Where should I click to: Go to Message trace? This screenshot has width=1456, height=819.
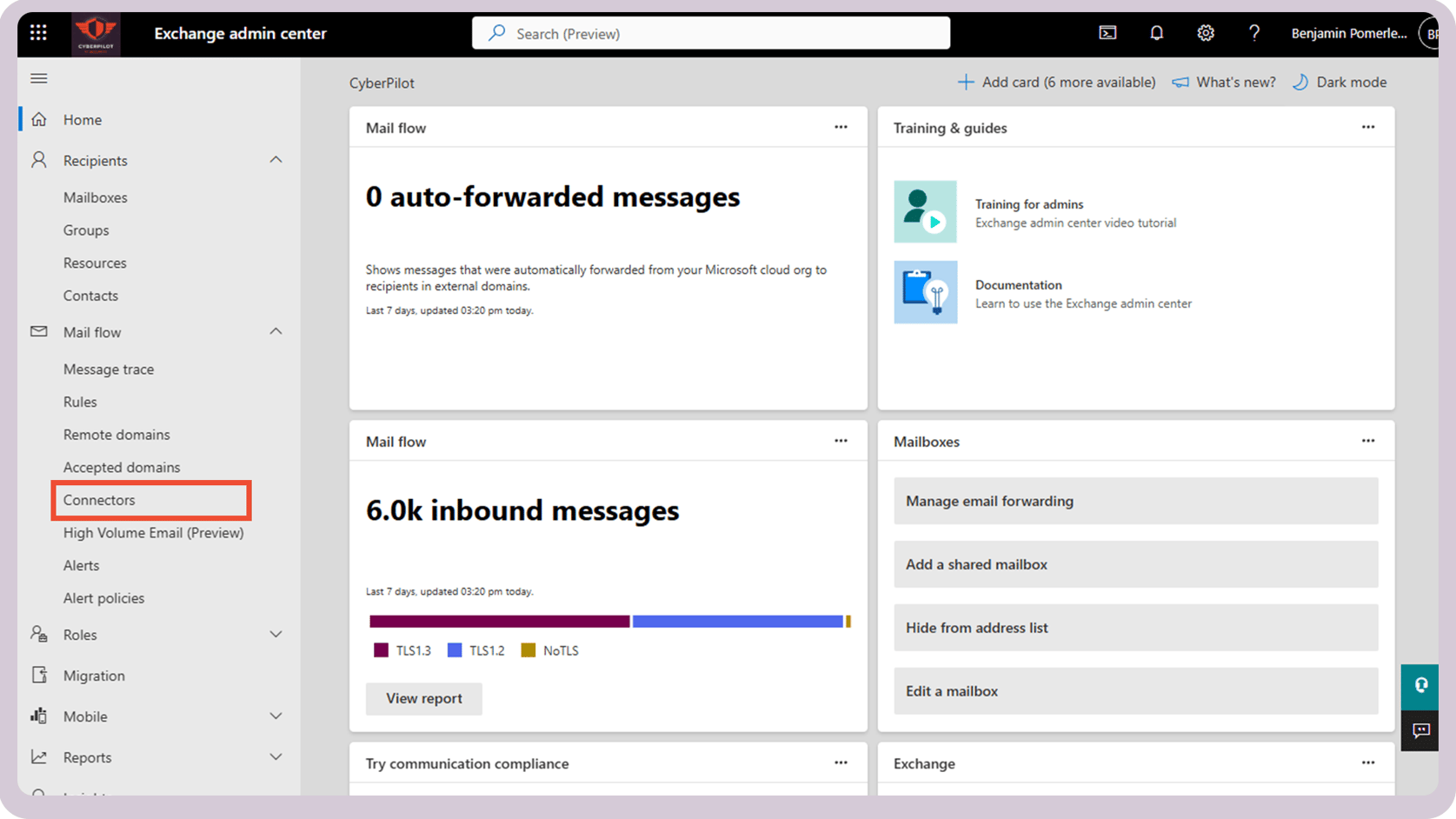[109, 370]
